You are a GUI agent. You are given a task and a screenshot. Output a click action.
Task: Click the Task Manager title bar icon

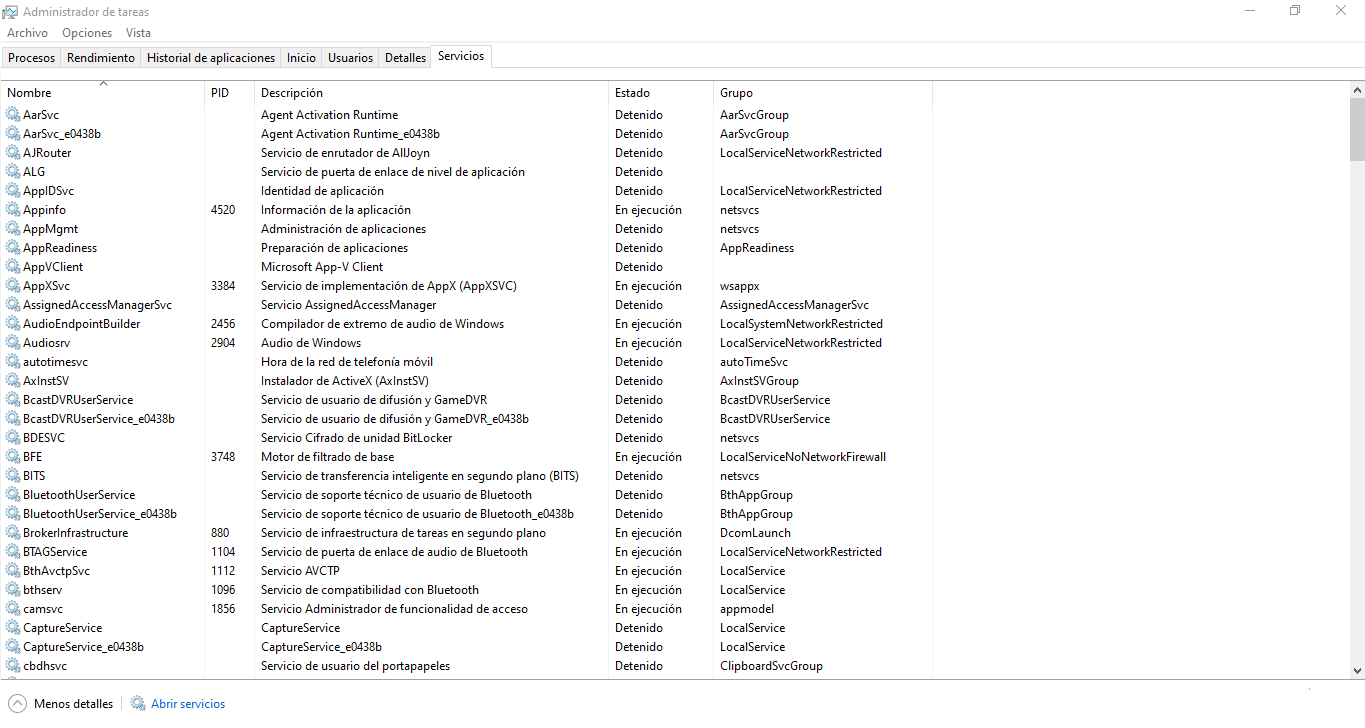pos(10,12)
